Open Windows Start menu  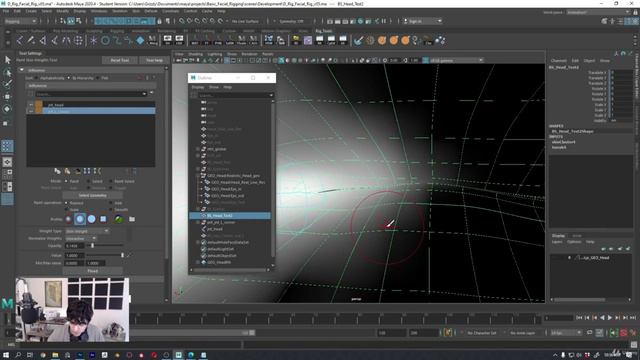coord(6,355)
